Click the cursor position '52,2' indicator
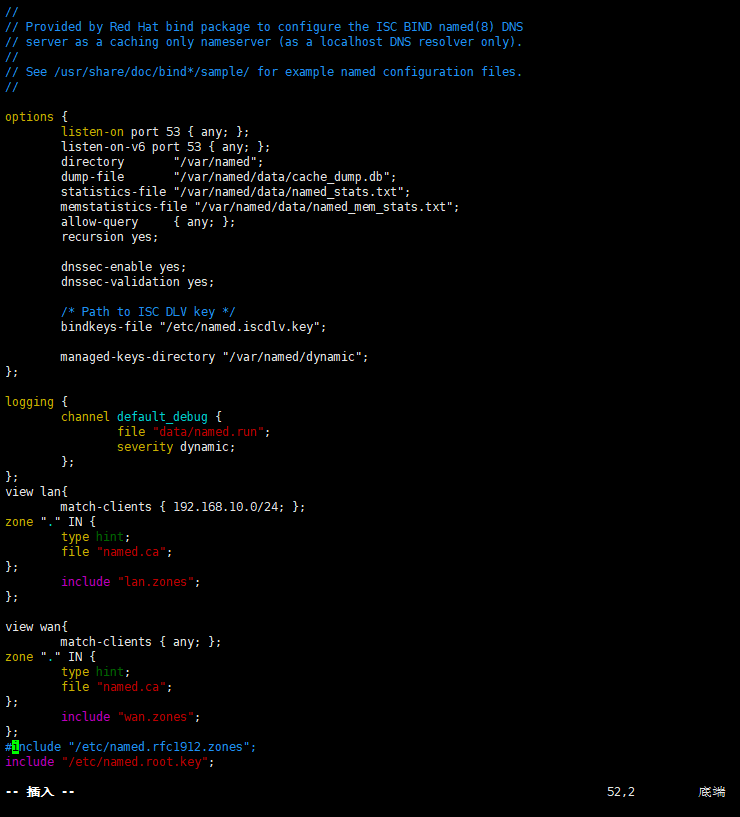The image size is (740, 817). 621,792
